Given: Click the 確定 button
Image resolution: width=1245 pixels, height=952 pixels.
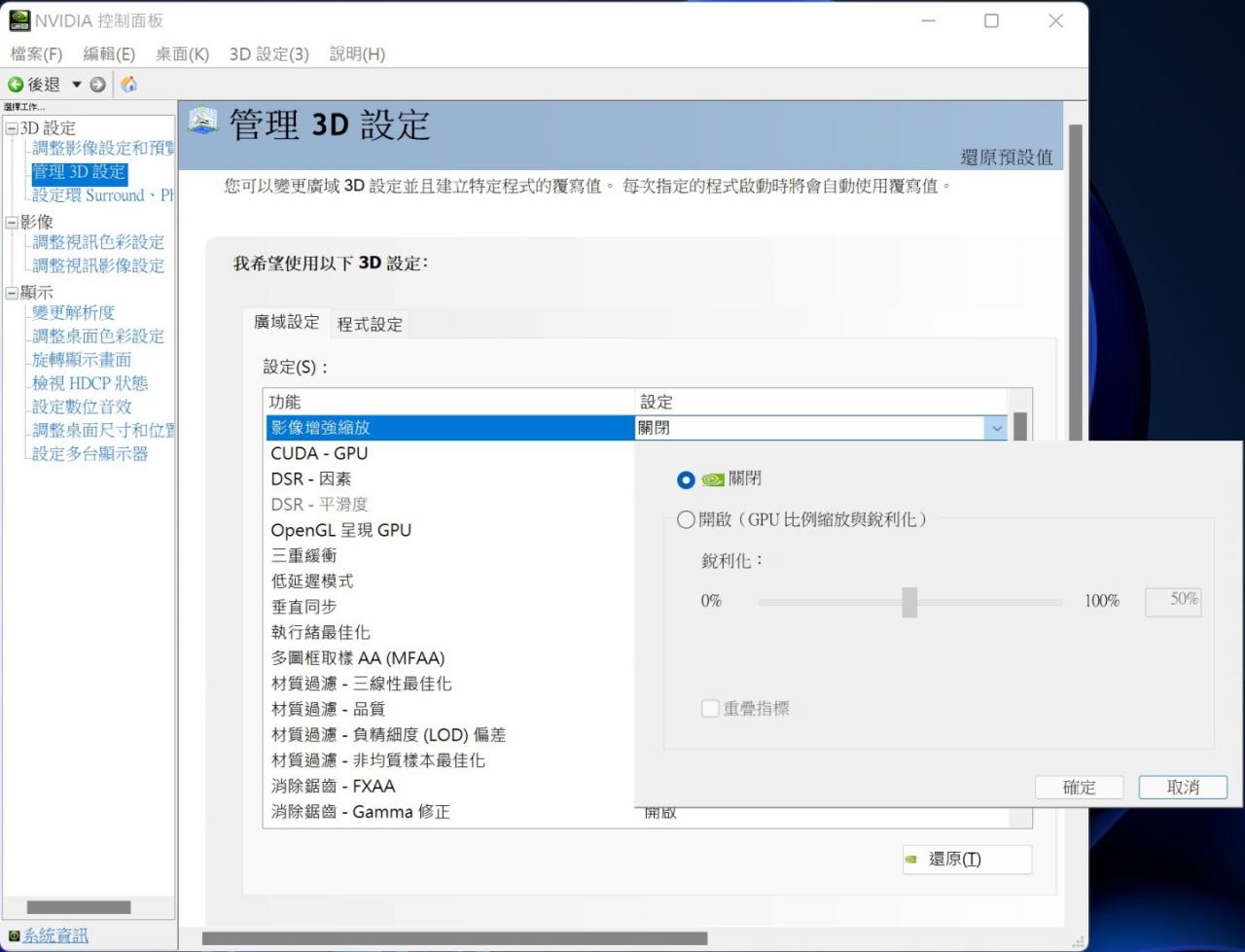Looking at the screenshot, I should click(1080, 788).
